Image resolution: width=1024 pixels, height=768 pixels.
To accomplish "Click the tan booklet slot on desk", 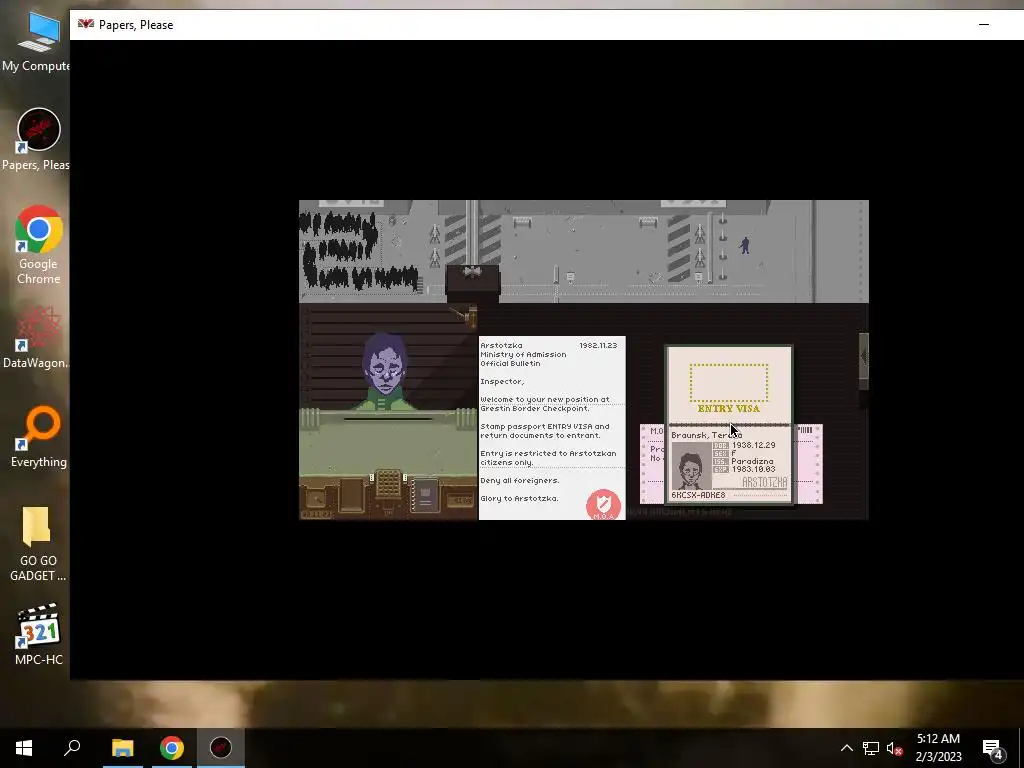I will coord(351,494).
